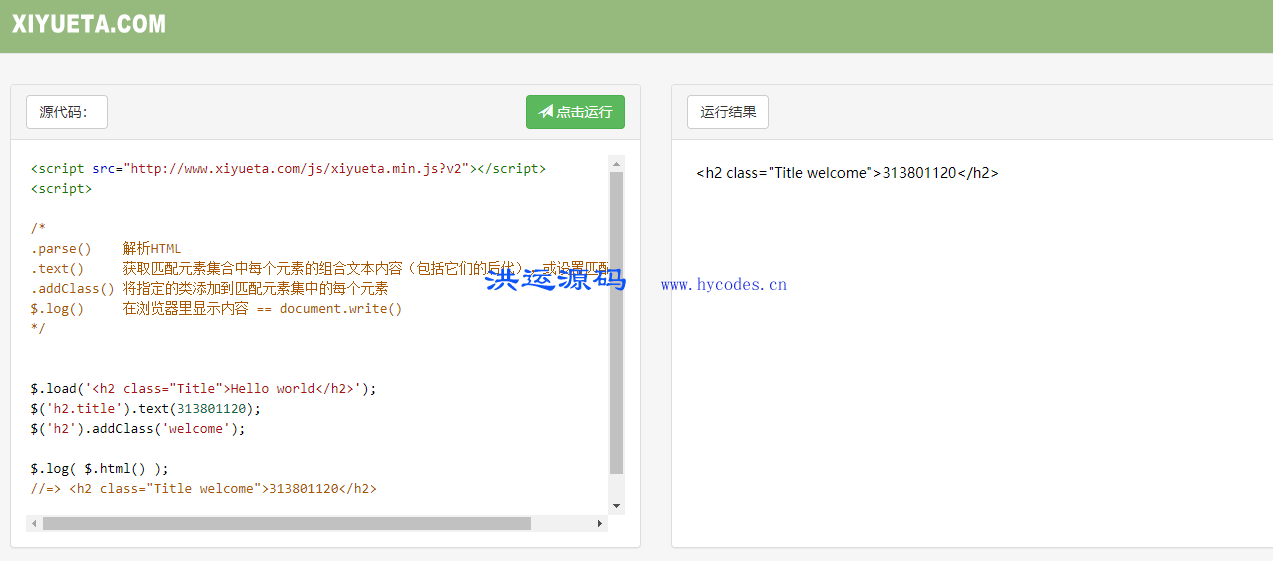The image size is (1273, 561).
Task: Click the comment closing */ line
Action: click(x=38, y=328)
